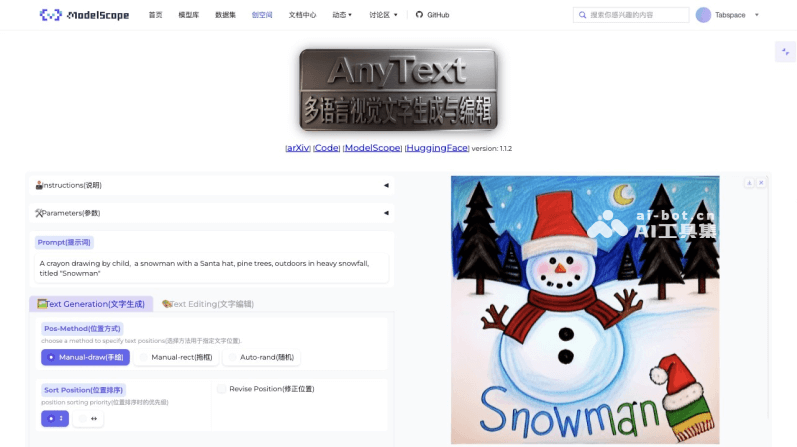797x447 pixels.
Task: Click the search magnifier icon
Action: click(582, 15)
